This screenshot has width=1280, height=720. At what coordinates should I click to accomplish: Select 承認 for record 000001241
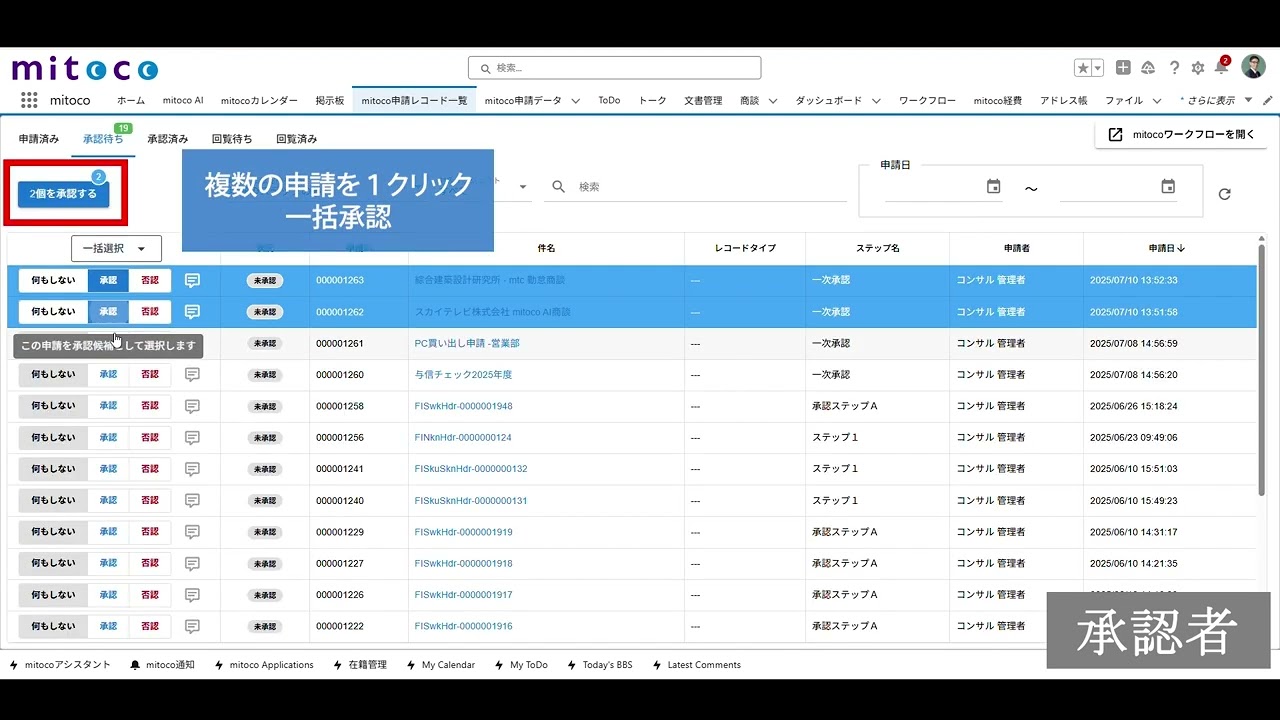click(108, 469)
